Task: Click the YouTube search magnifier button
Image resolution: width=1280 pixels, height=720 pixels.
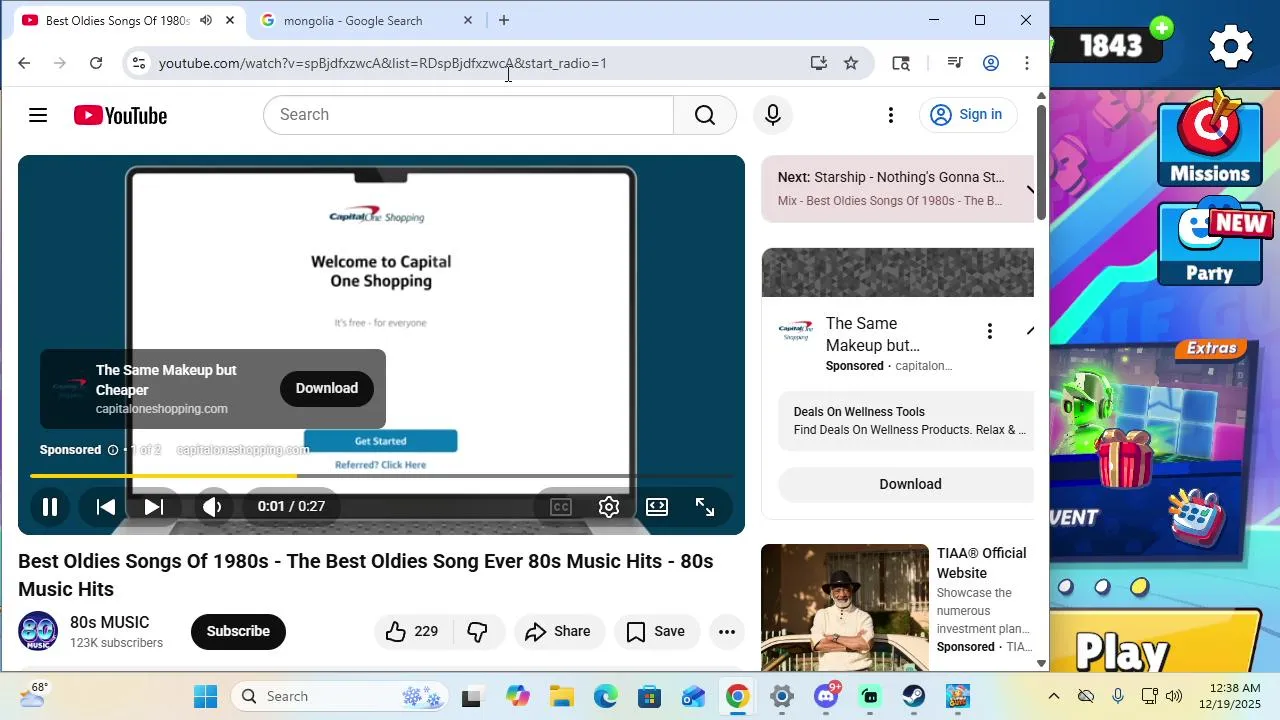Action: click(705, 115)
